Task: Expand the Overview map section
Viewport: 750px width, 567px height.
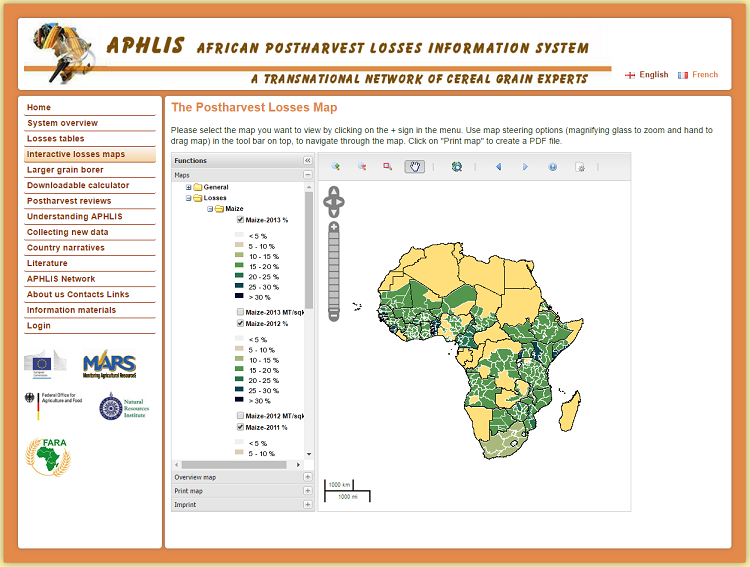Action: 308,477
